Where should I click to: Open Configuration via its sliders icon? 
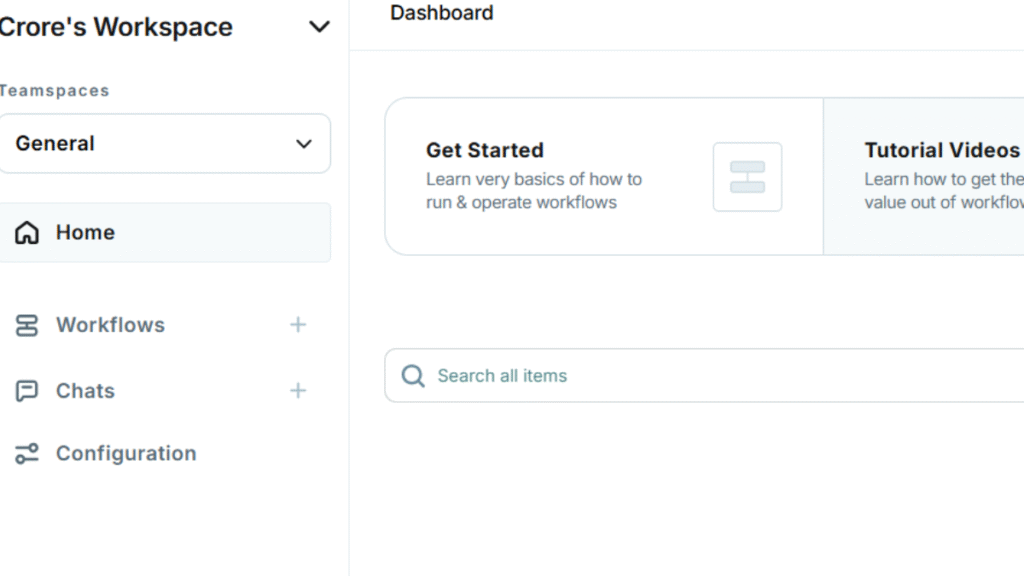tap(26, 453)
